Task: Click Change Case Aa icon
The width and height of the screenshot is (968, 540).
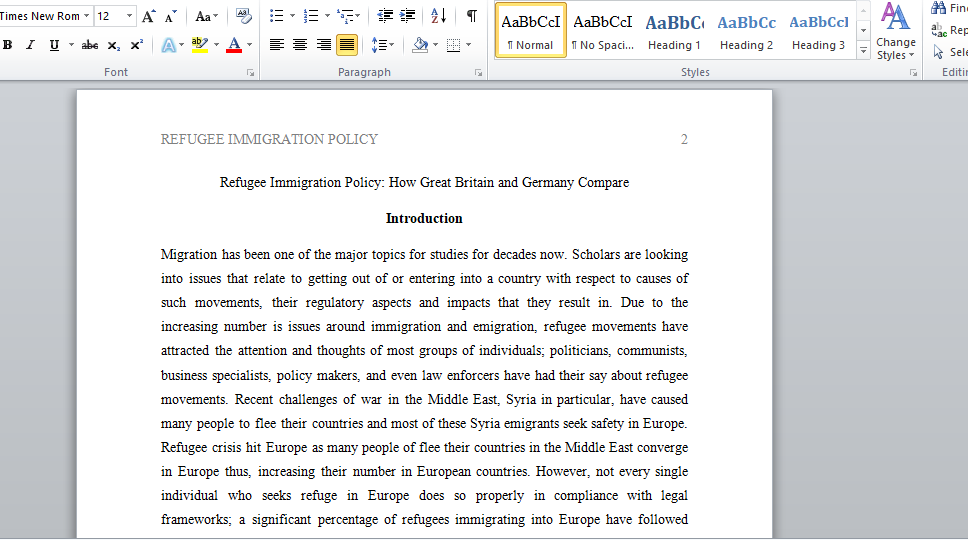Action: pos(206,16)
